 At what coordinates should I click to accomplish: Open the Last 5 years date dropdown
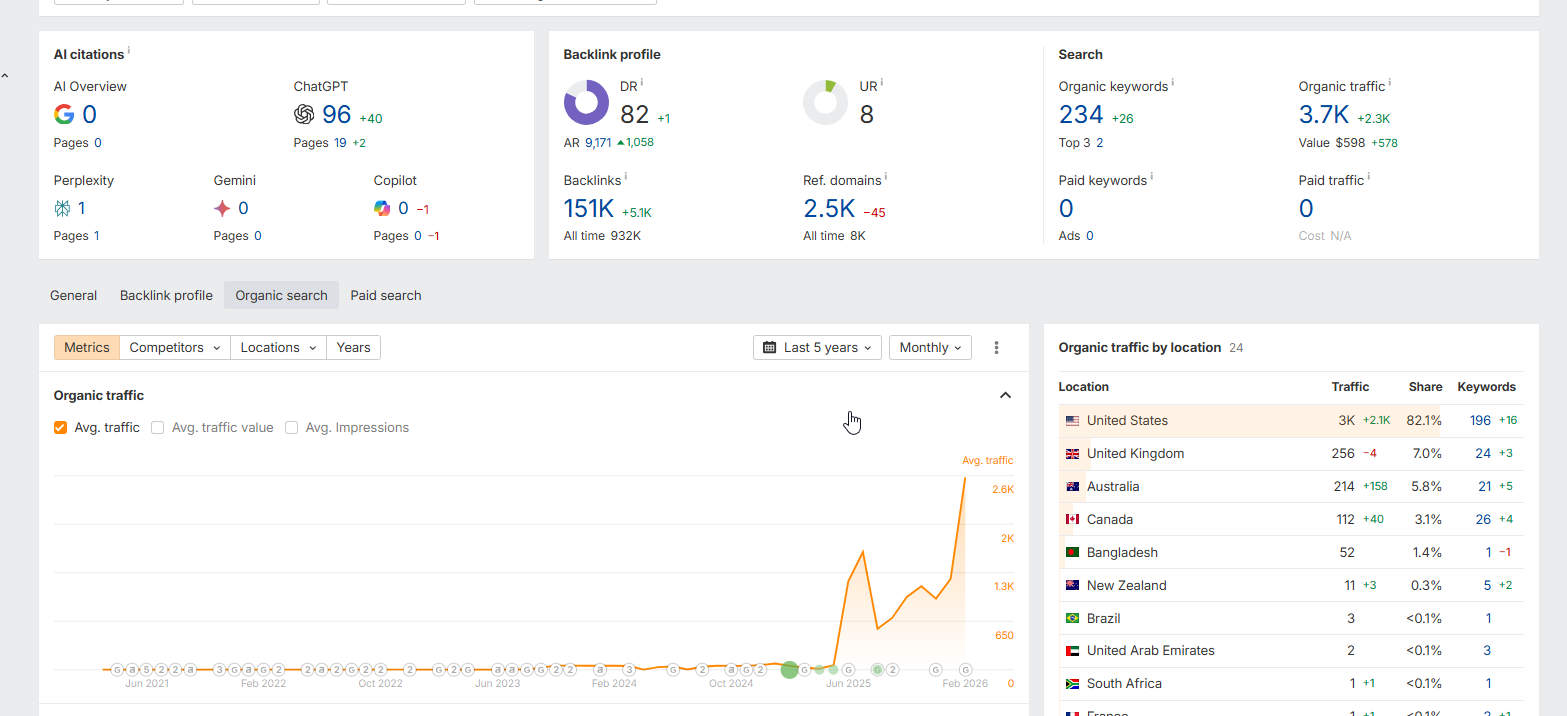tap(817, 348)
